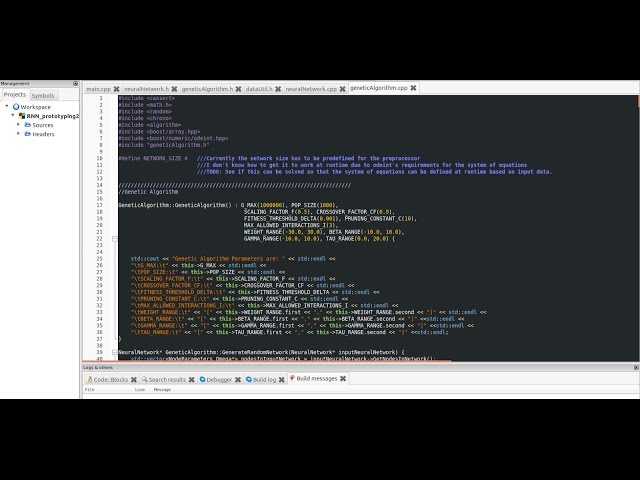This screenshot has width=640, height=480.
Task: Click the "Genetic Algorithm Parameters are:" string
Action: point(229,259)
